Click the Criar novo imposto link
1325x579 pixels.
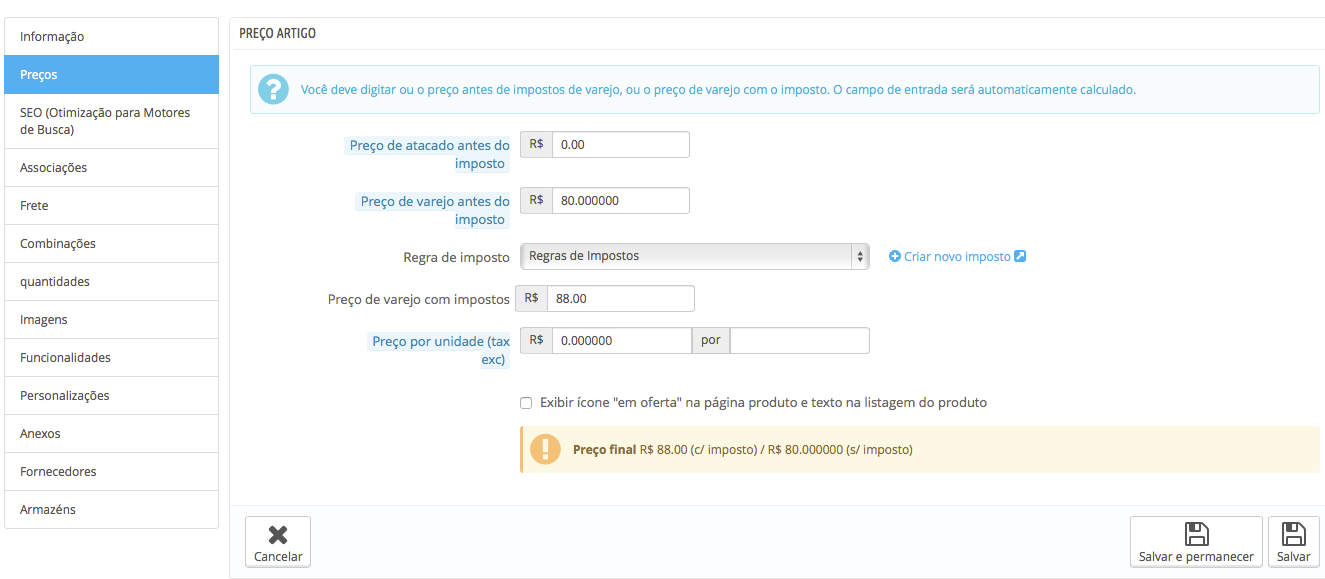click(x=957, y=257)
